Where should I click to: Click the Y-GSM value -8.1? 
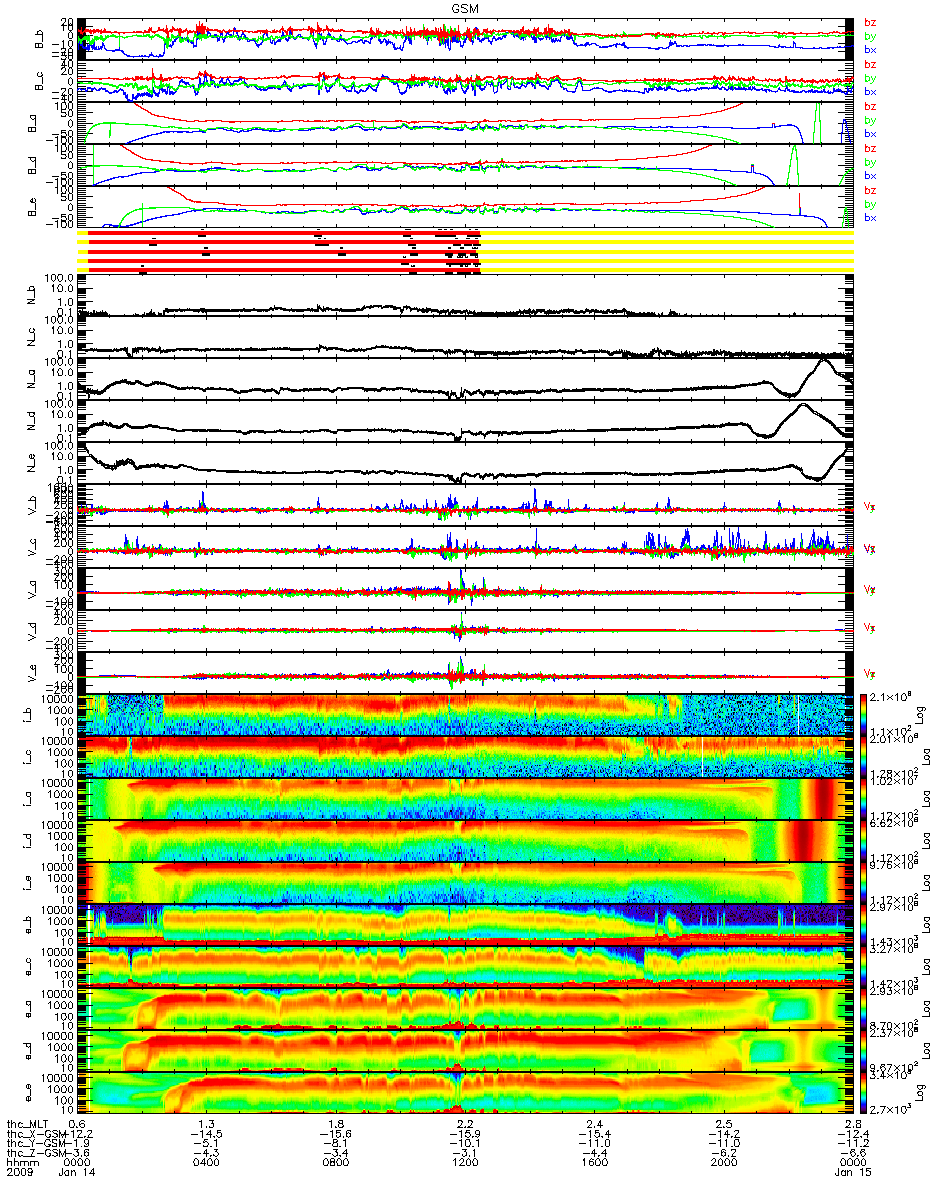point(336,1142)
